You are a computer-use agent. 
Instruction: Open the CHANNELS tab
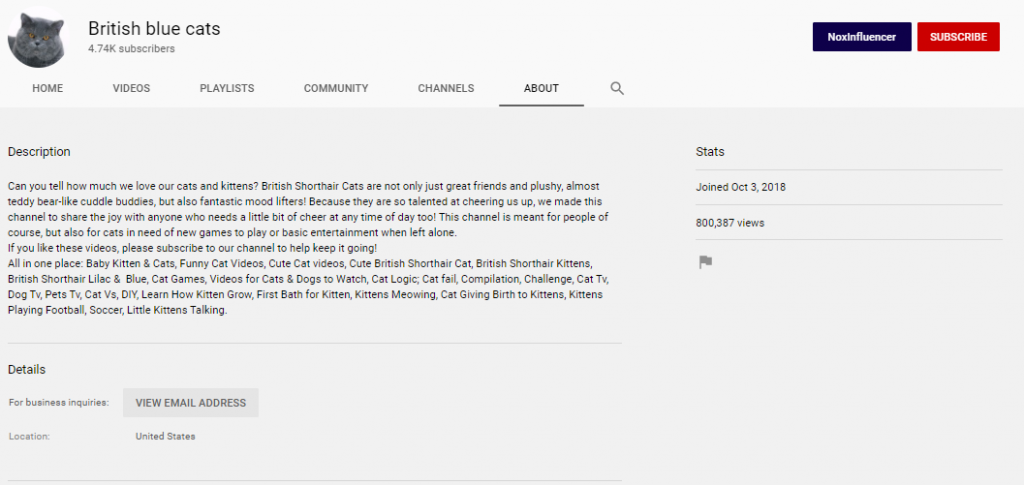click(x=446, y=88)
